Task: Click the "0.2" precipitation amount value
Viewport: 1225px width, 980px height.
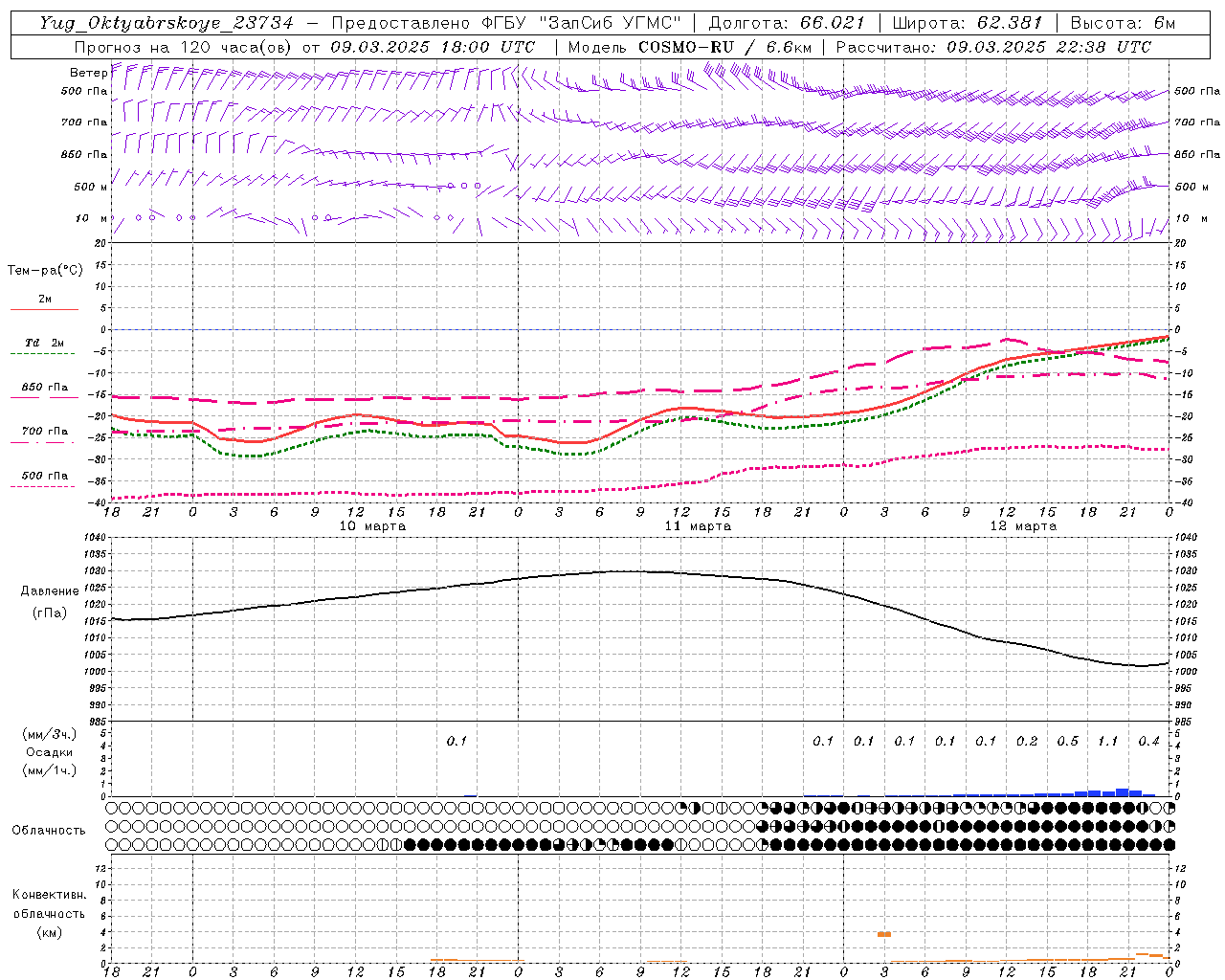Action: click(1027, 741)
